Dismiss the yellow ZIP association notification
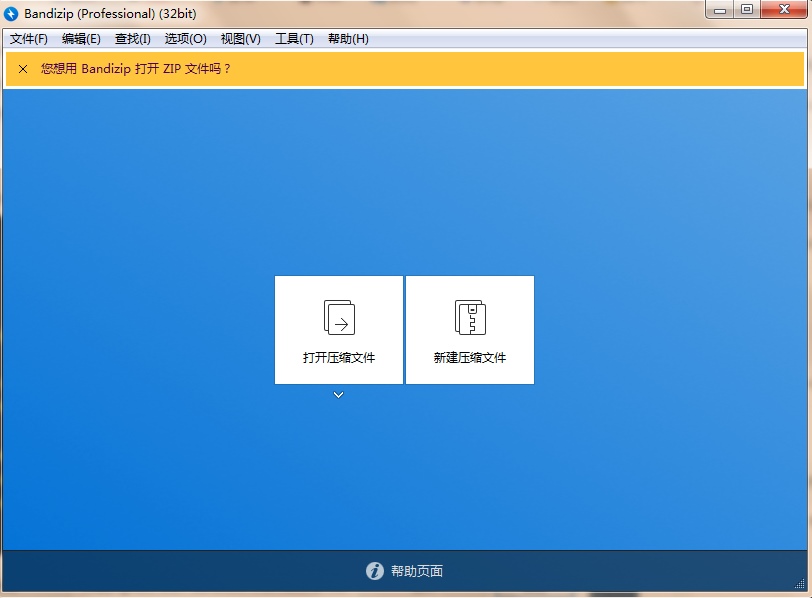The width and height of the screenshot is (812, 598). pyautogui.click(x=22, y=69)
